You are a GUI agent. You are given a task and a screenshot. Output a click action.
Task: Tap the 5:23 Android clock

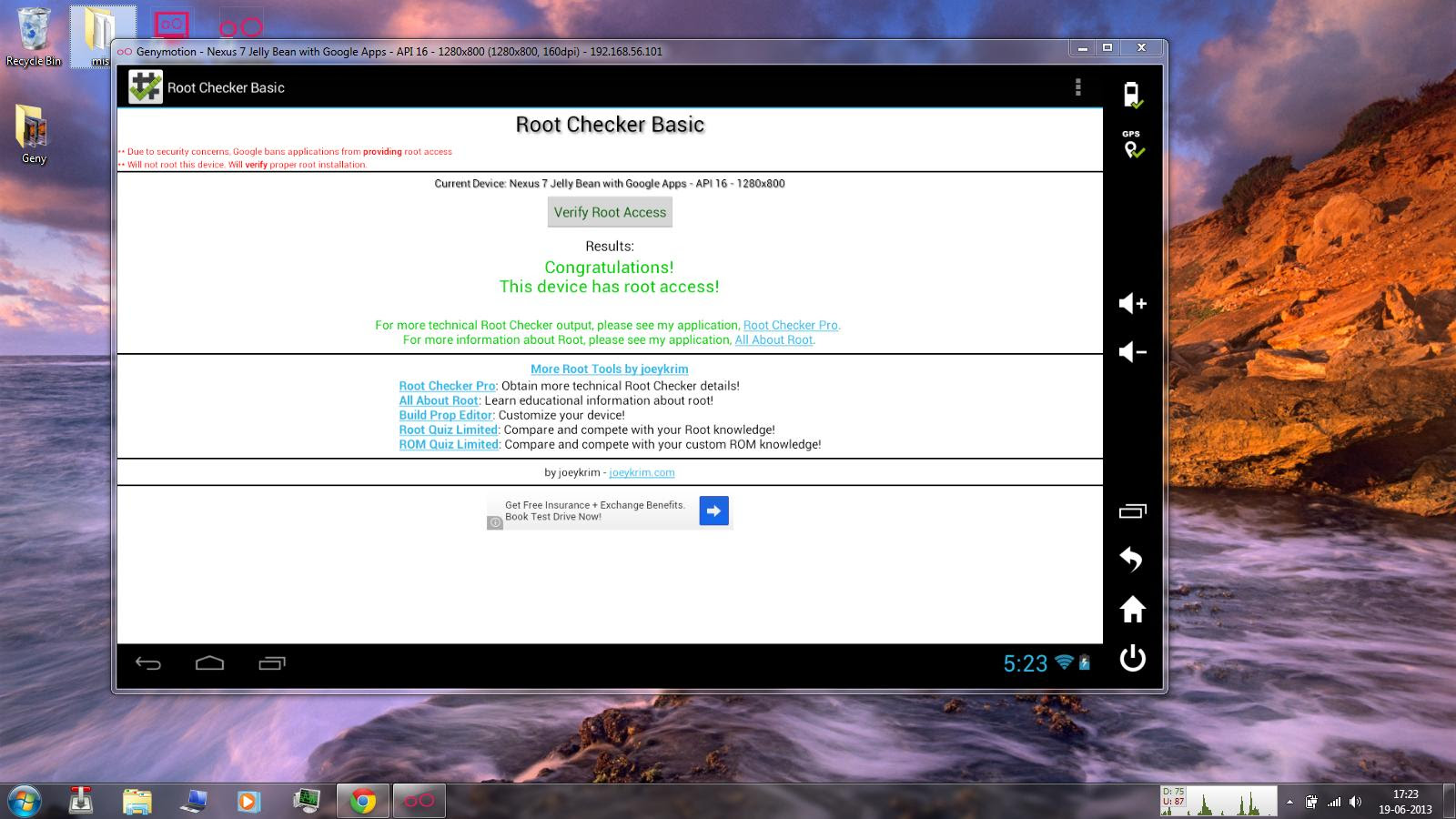pos(1026,663)
